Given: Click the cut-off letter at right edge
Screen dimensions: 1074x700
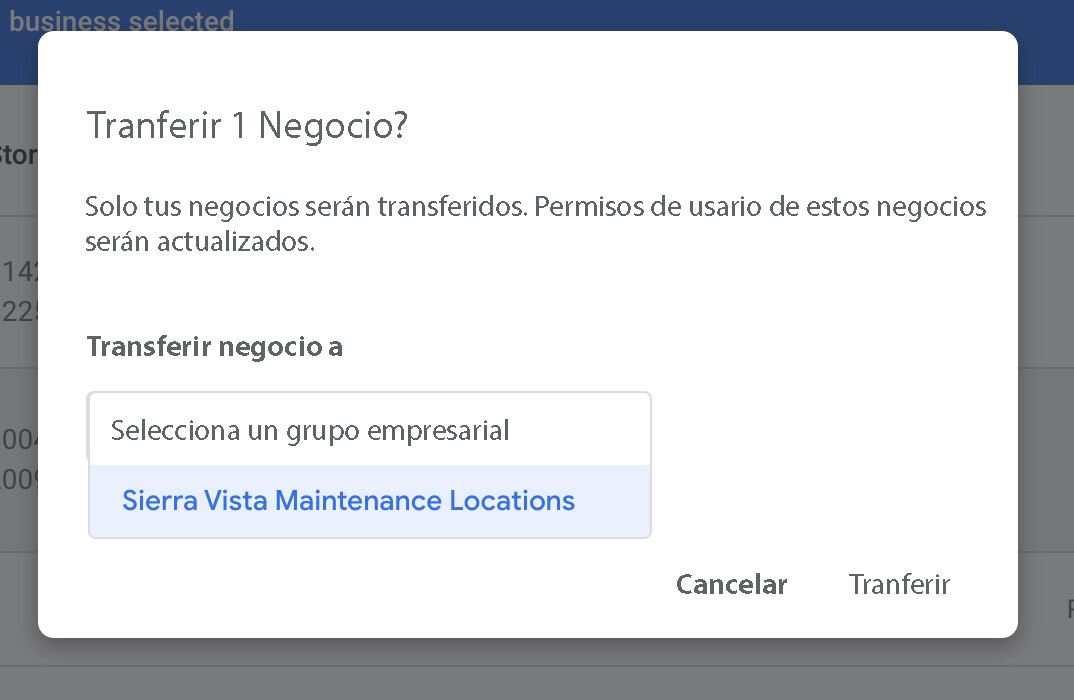Looking at the screenshot, I should coord(1070,608).
